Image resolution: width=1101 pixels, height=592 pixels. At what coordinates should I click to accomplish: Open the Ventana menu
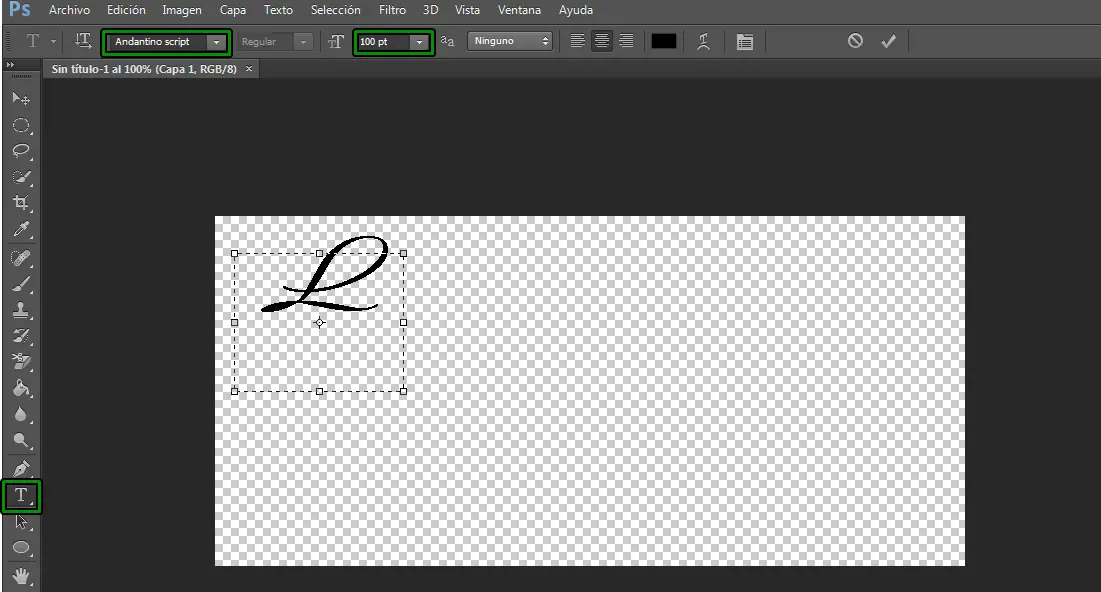click(x=520, y=10)
